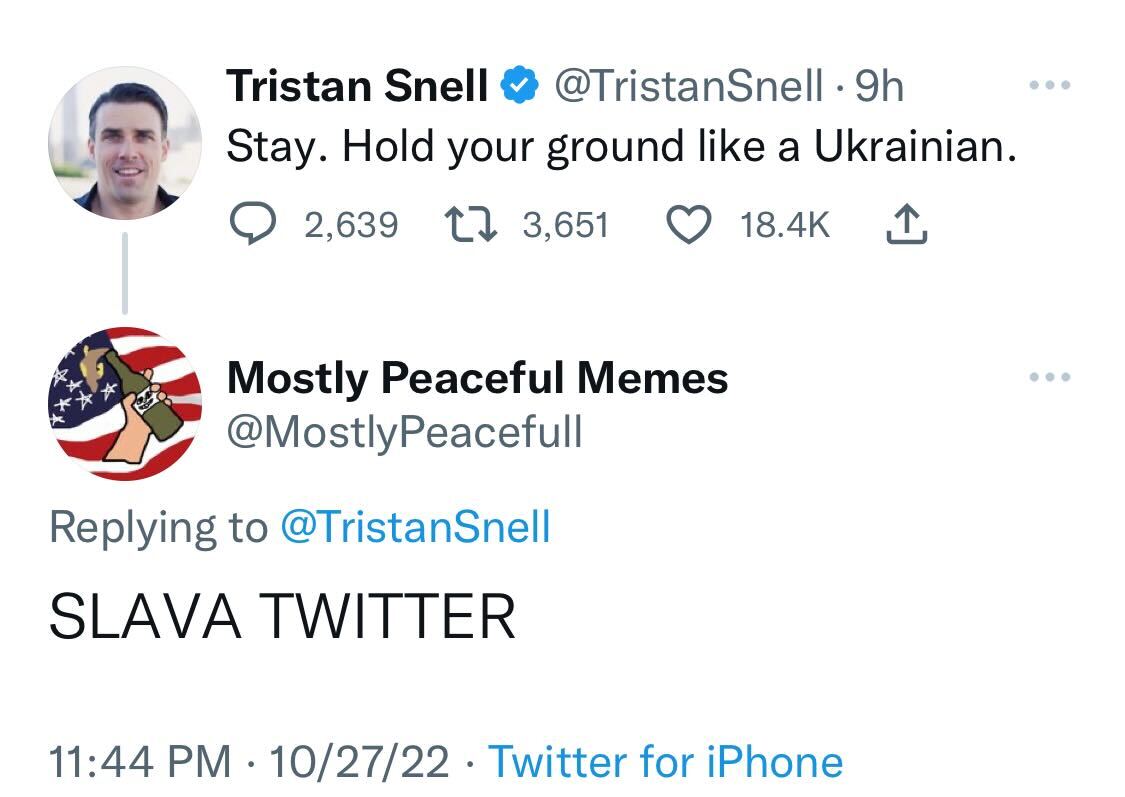Viewport: 1125px width, 797px height.
Task: Open more options on Mostly Peaceful Memes reply
Action: (x=1050, y=378)
